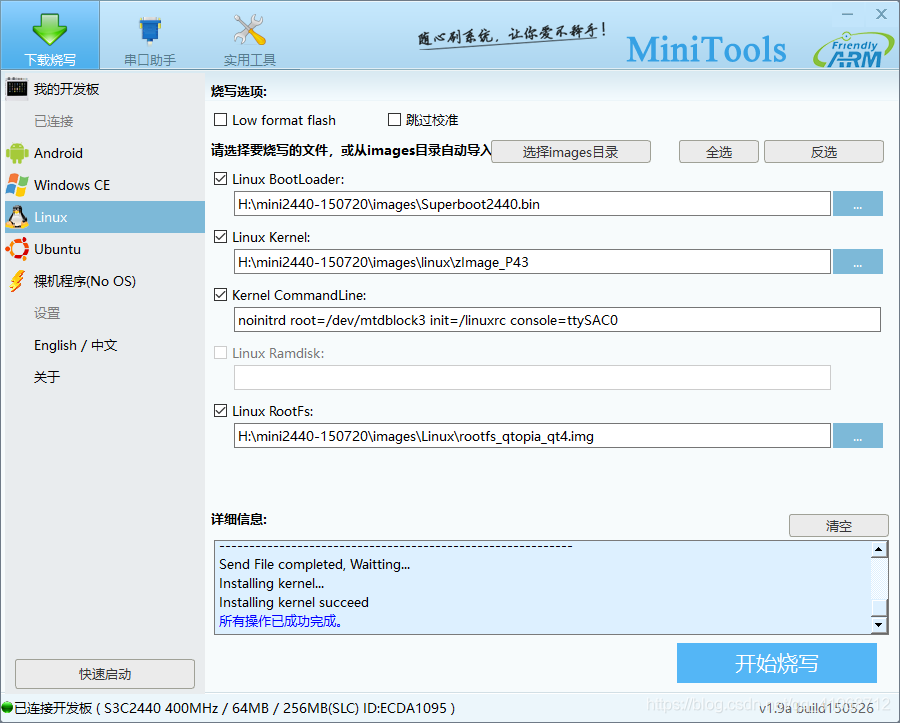900x723 pixels.
Task: Click the log scrollbar thumb
Action: pos(879,607)
